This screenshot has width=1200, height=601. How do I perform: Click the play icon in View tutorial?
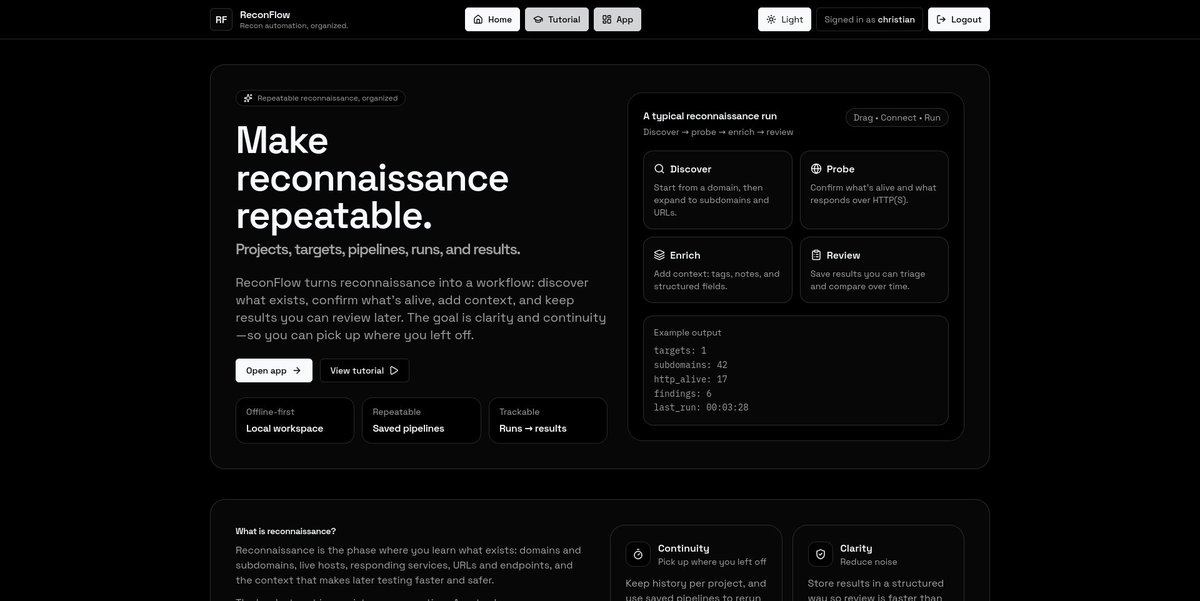[x=394, y=371]
